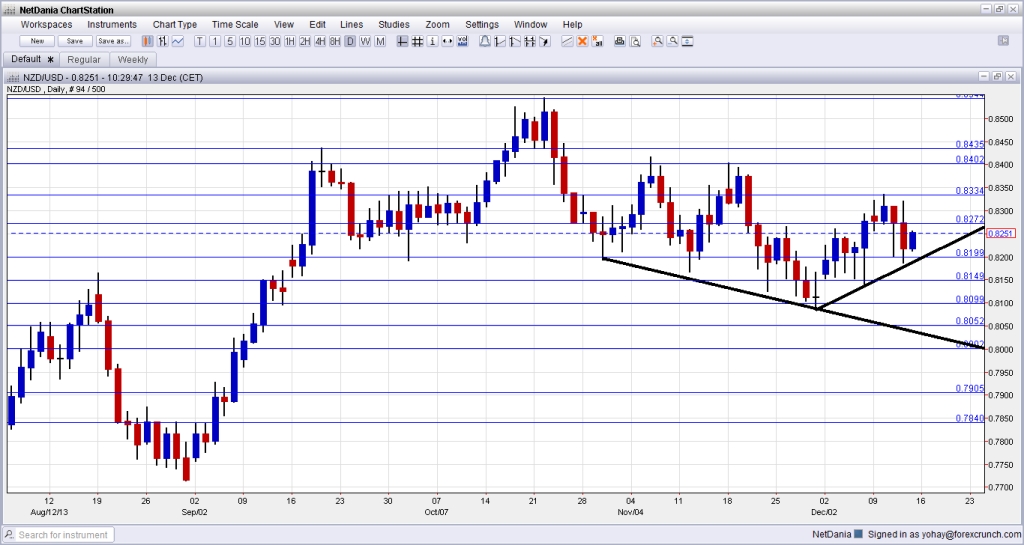This screenshot has height=545, width=1024.
Task: Click the panel toggle icon at toolbar right
Action: 1004,40
